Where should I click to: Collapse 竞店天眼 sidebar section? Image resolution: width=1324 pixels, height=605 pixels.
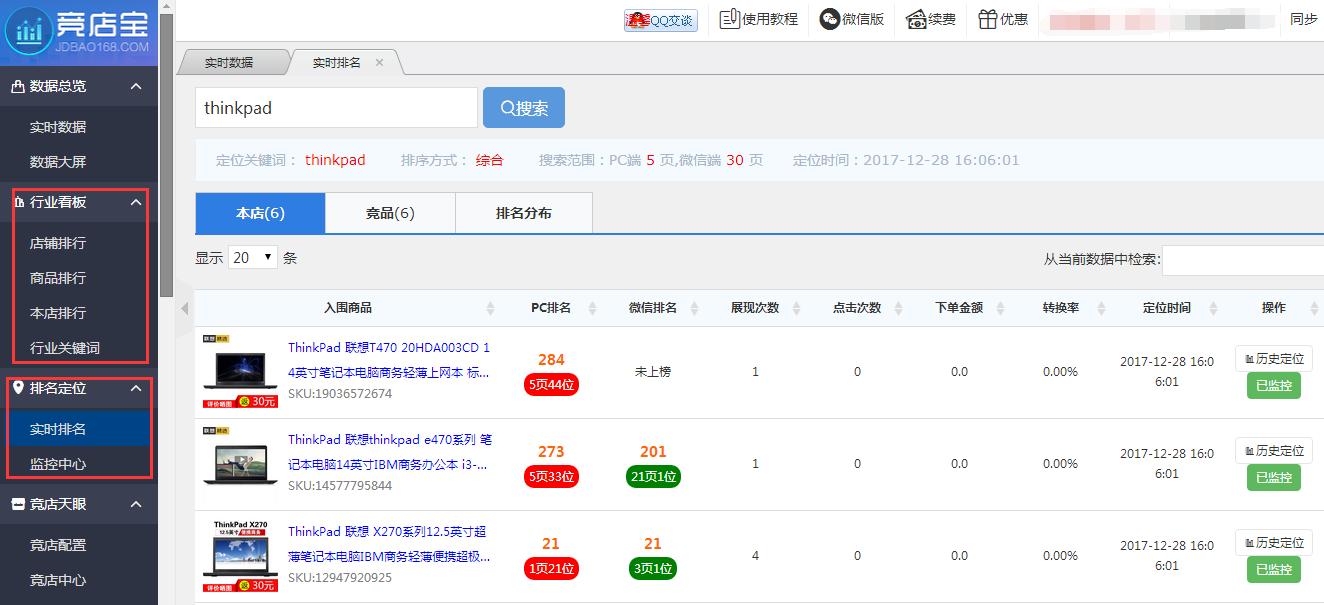click(x=136, y=505)
